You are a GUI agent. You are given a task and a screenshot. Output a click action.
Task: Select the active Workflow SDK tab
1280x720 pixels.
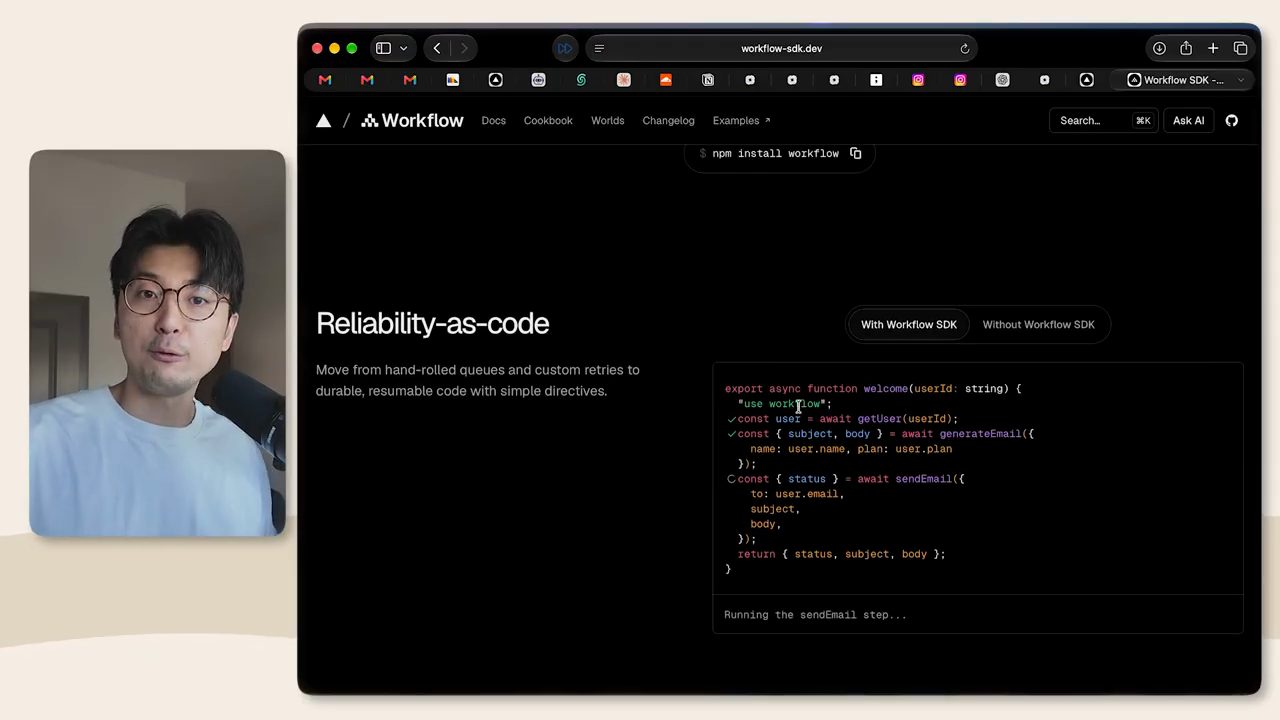click(x=1182, y=80)
